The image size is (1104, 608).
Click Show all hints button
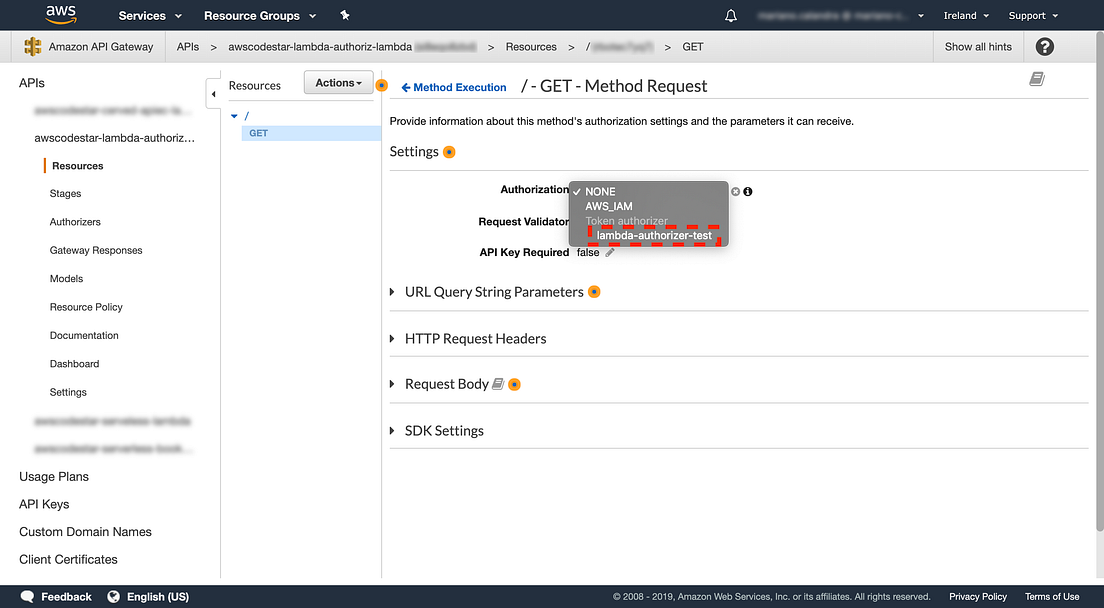pyautogui.click(x=978, y=47)
